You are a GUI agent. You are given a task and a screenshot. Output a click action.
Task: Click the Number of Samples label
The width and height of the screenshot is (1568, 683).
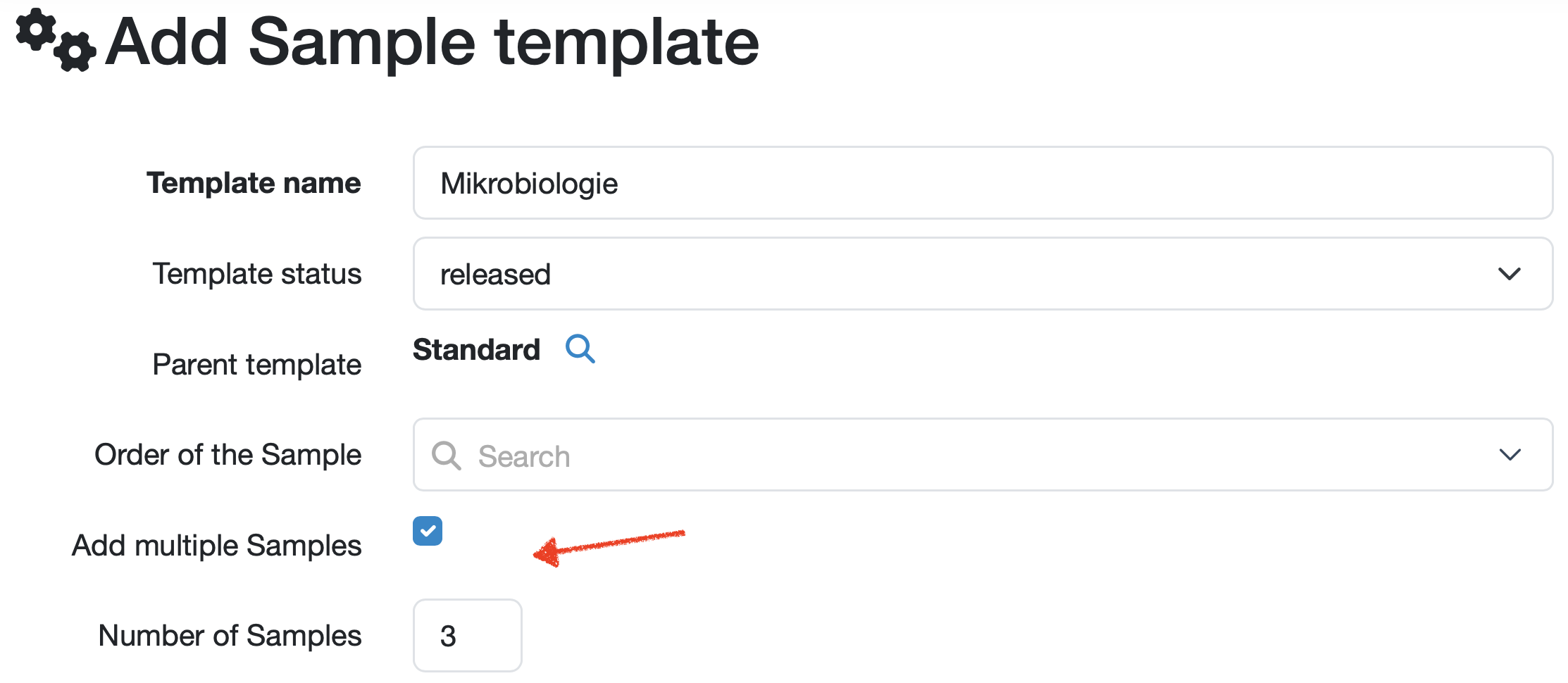(x=230, y=636)
